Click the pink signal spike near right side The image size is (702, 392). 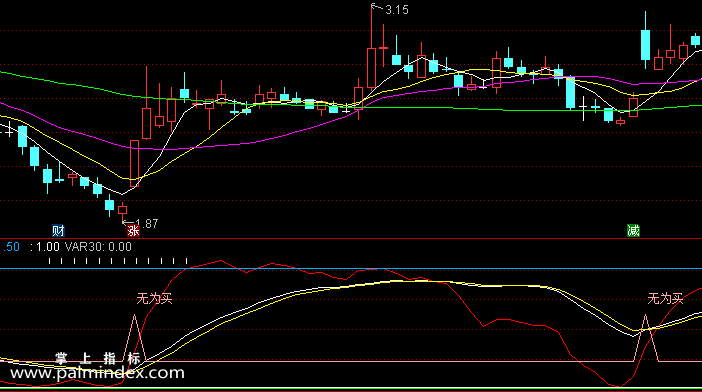tap(645, 316)
